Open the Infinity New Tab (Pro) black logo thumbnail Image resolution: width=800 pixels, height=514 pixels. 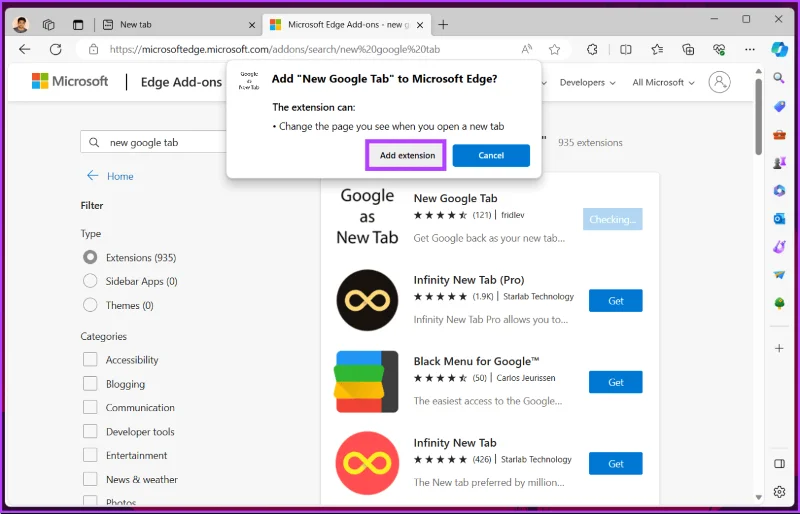coord(367,300)
